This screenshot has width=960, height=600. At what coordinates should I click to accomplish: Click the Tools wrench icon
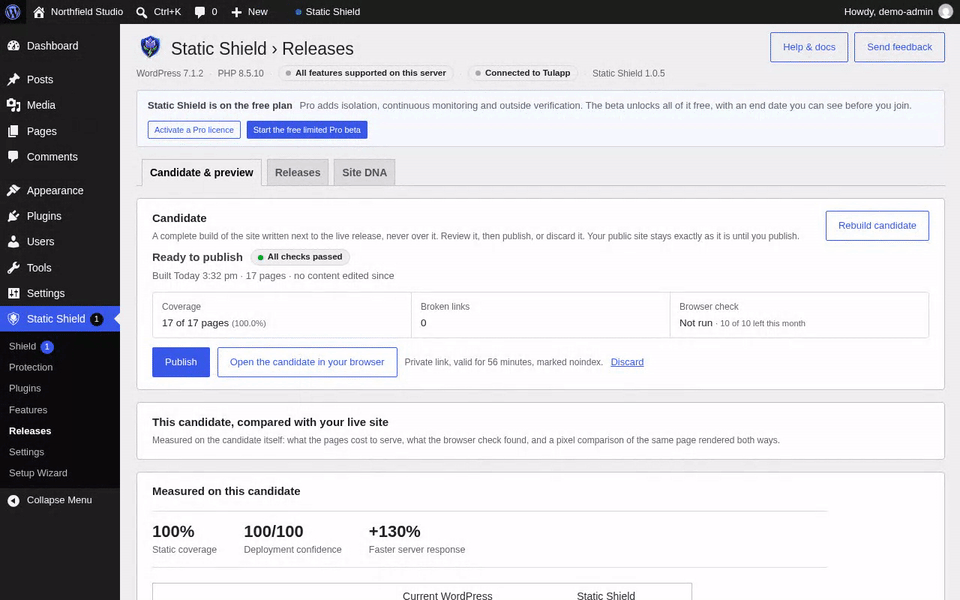pos(13,268)
